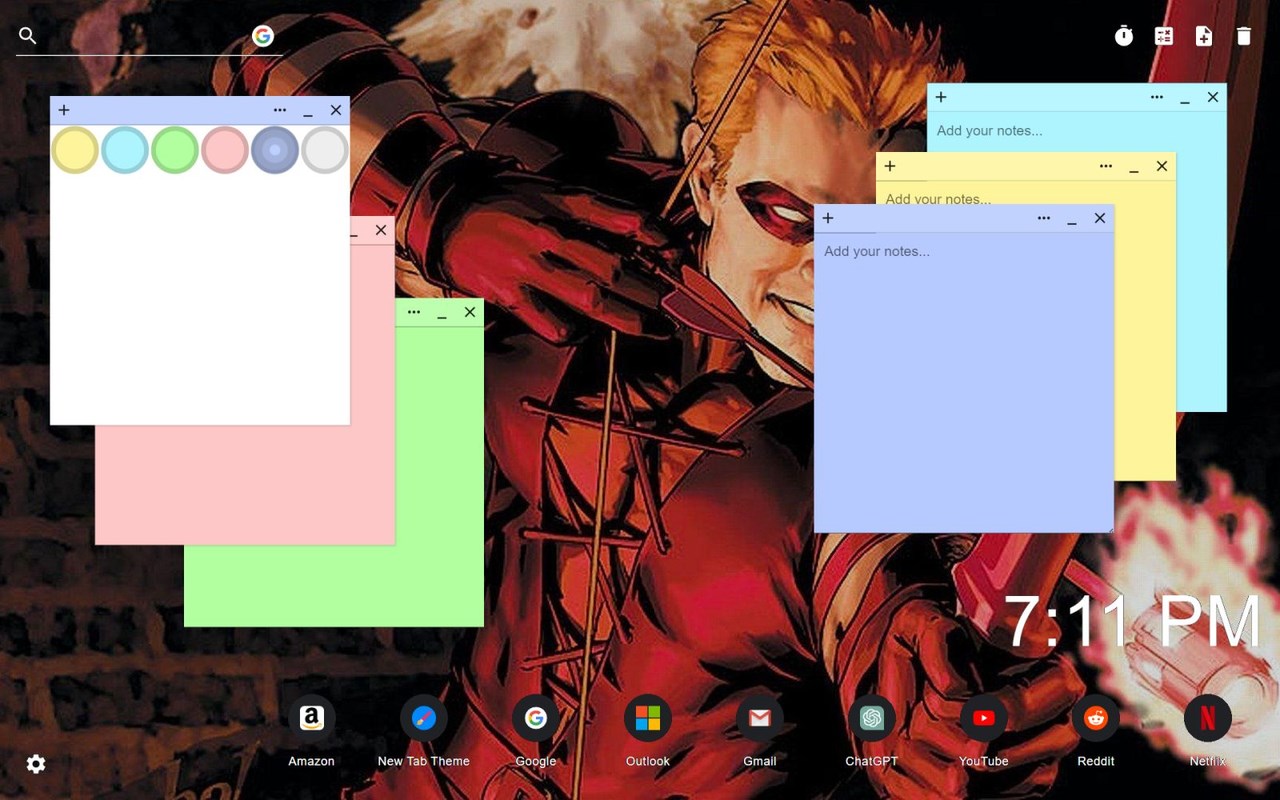Click the 7:11 PM clock
Screen dimensions: 1280x800
coord(1132,622)
